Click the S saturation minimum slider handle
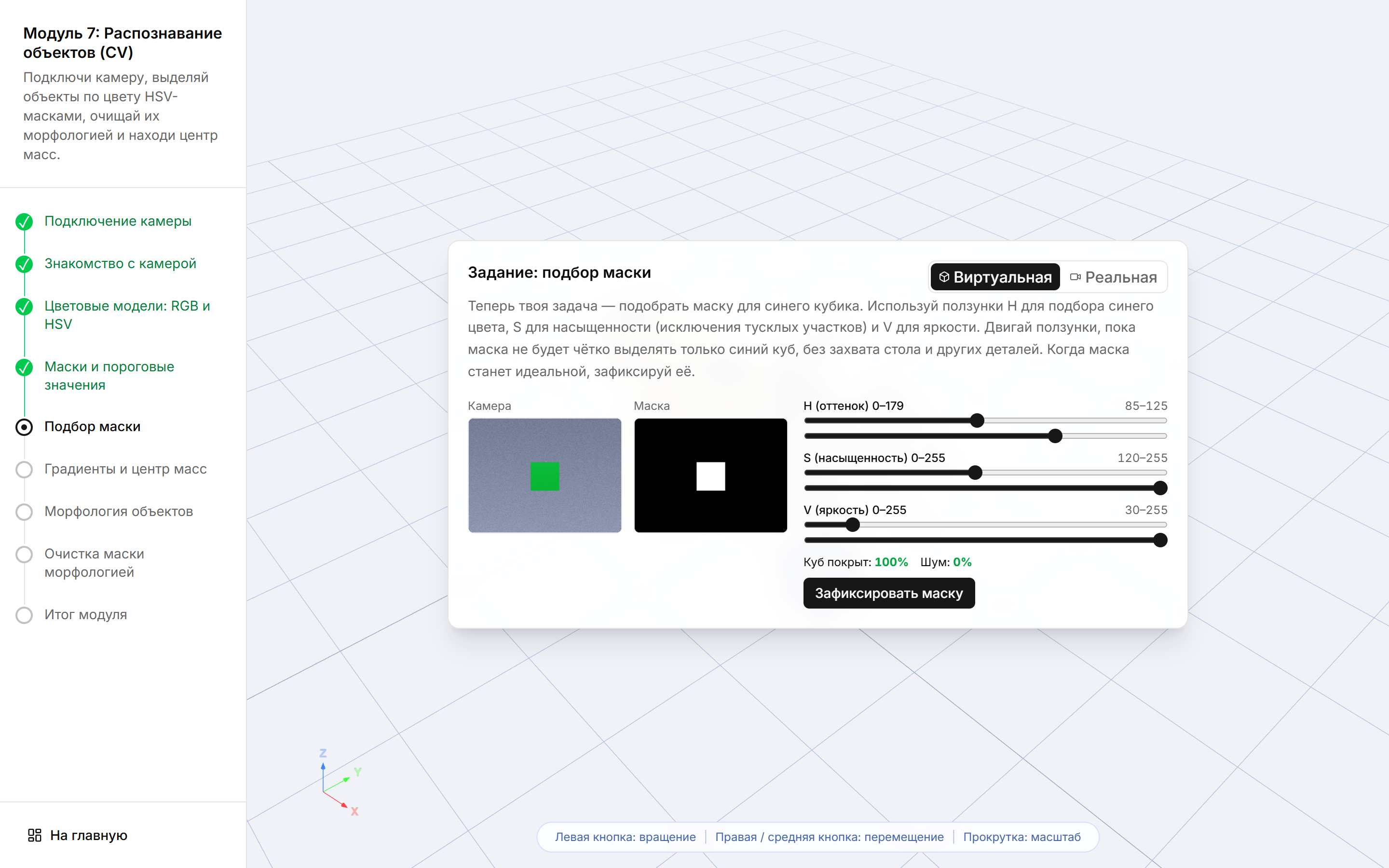The image size is (1389, 868). [975, 473]
